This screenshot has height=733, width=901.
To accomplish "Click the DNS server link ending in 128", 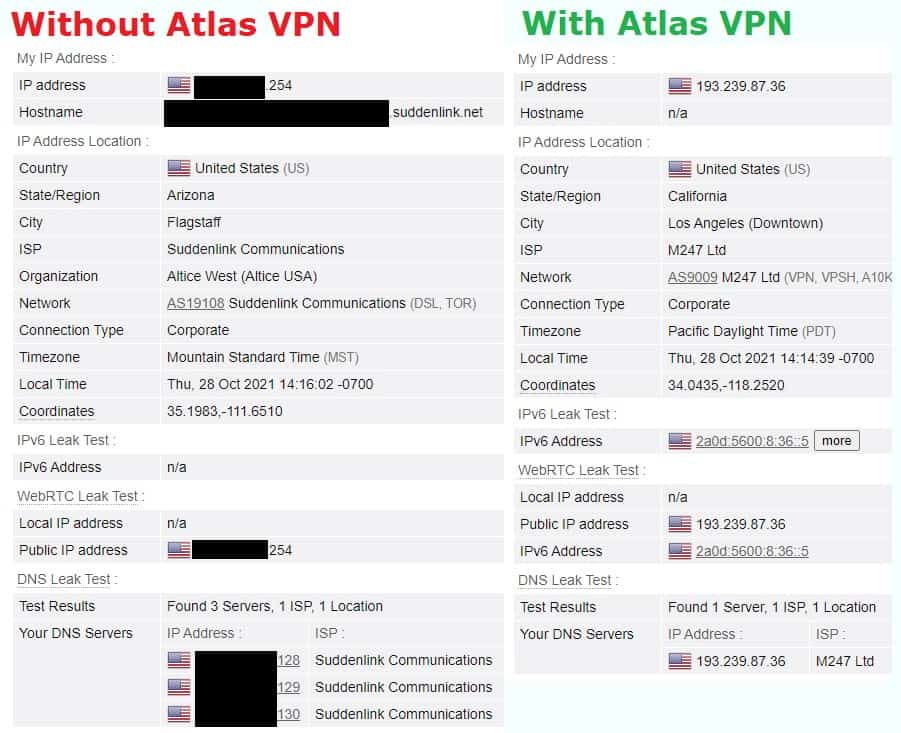I will pos(289,661).
